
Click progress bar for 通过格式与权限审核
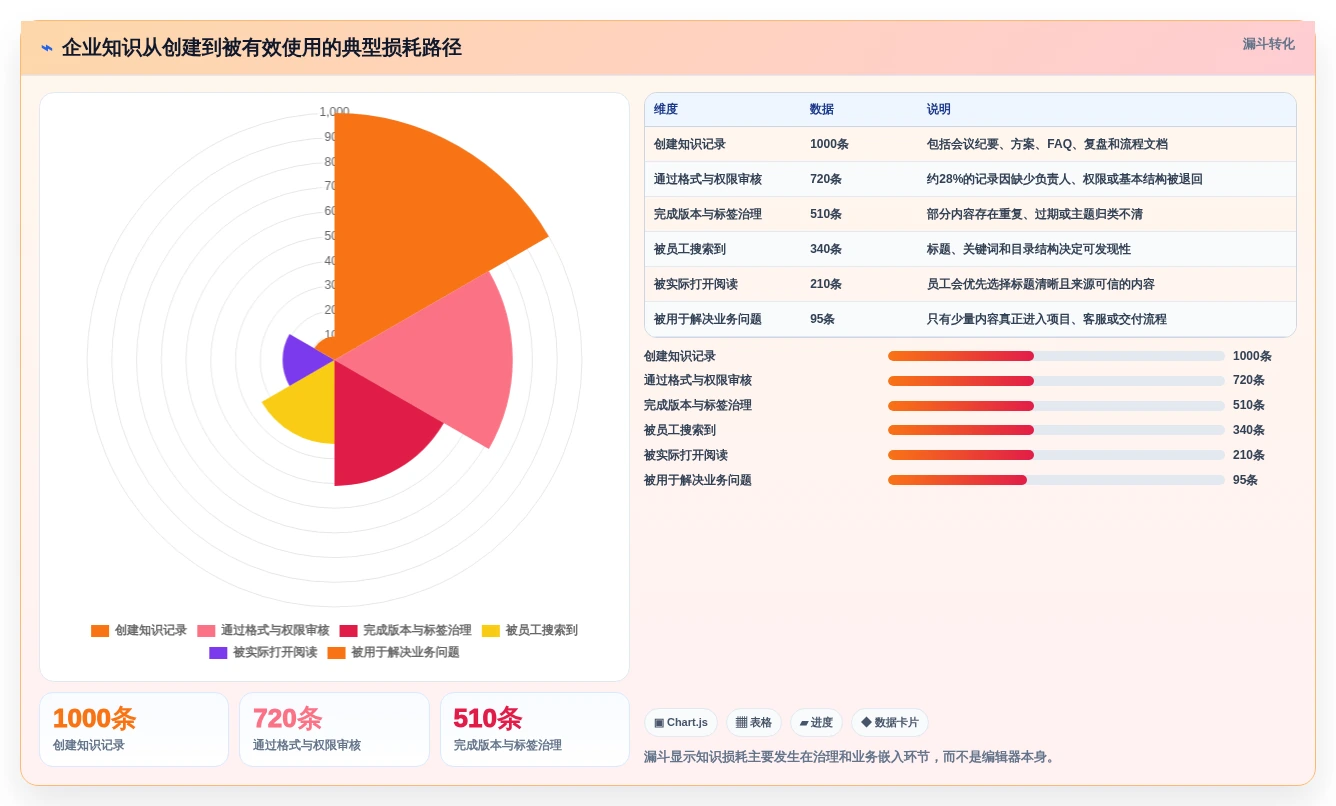pyautogui.click(x=1056, y=381)
